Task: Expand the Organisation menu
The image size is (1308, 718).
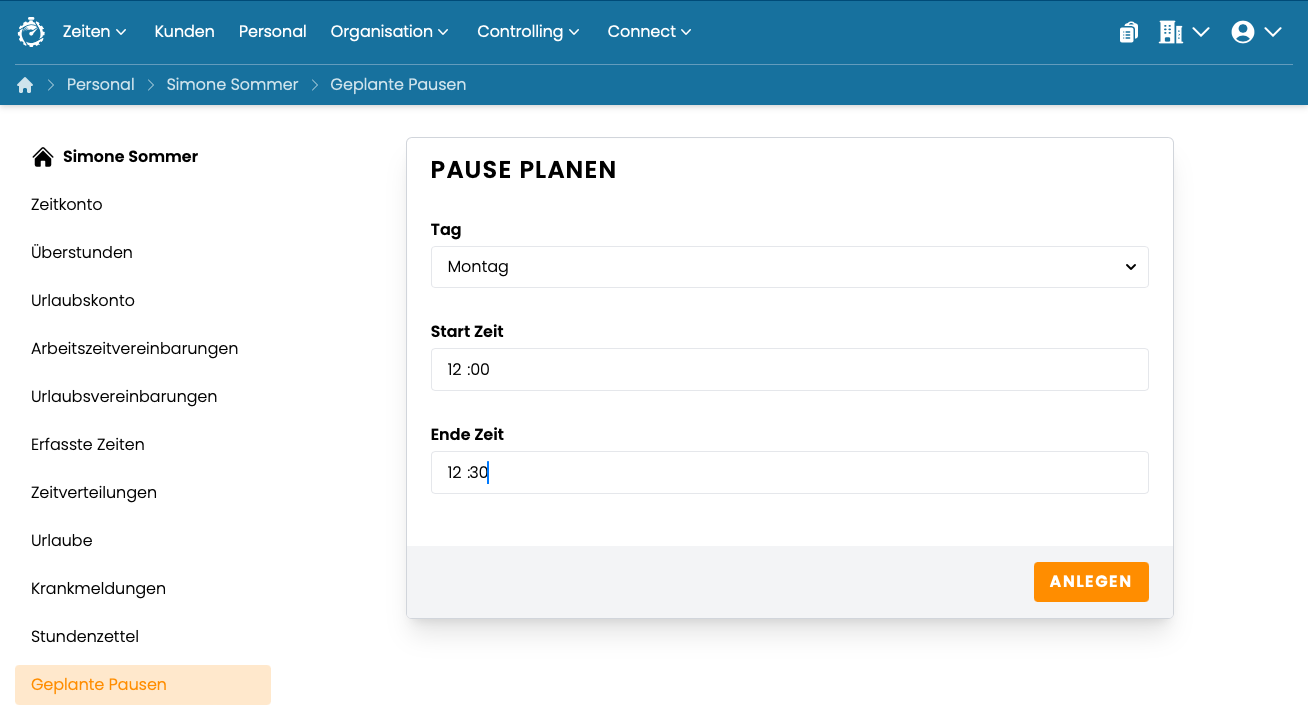Action: [x=390, y=32]
